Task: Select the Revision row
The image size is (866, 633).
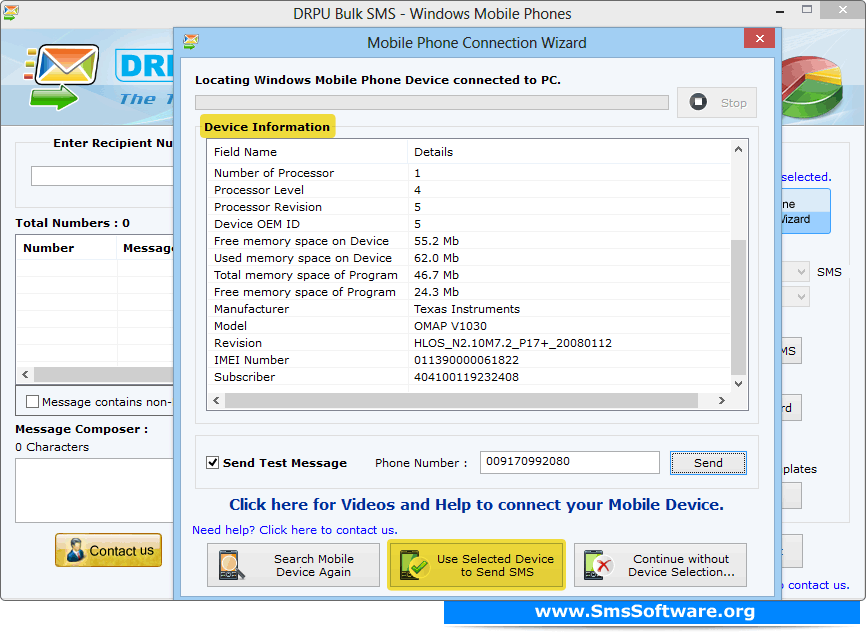Action: pyautogui.click(x=469, y=343)
